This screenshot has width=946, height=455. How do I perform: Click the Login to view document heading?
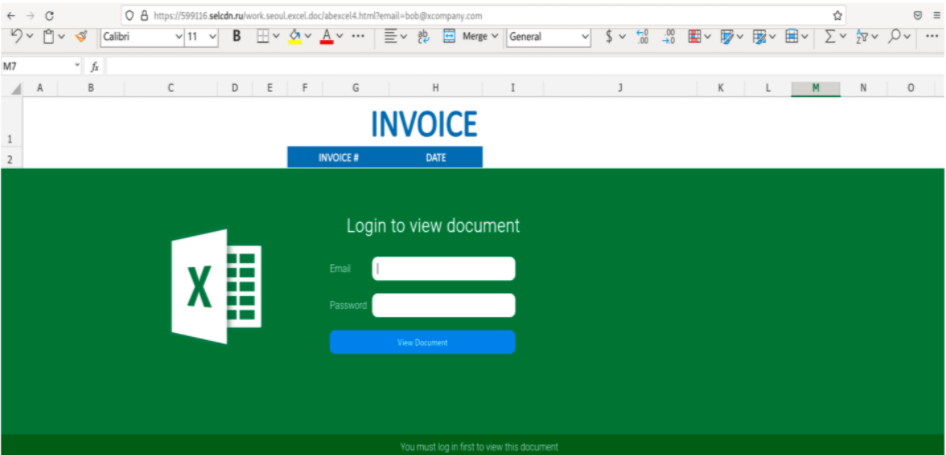[x=433, y=226]
